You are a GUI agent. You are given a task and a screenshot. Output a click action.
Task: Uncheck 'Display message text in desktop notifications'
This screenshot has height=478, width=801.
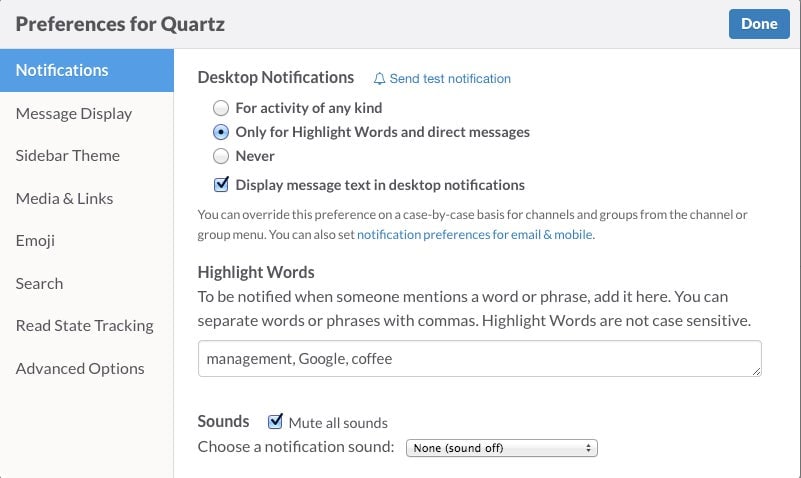(221, 184)
